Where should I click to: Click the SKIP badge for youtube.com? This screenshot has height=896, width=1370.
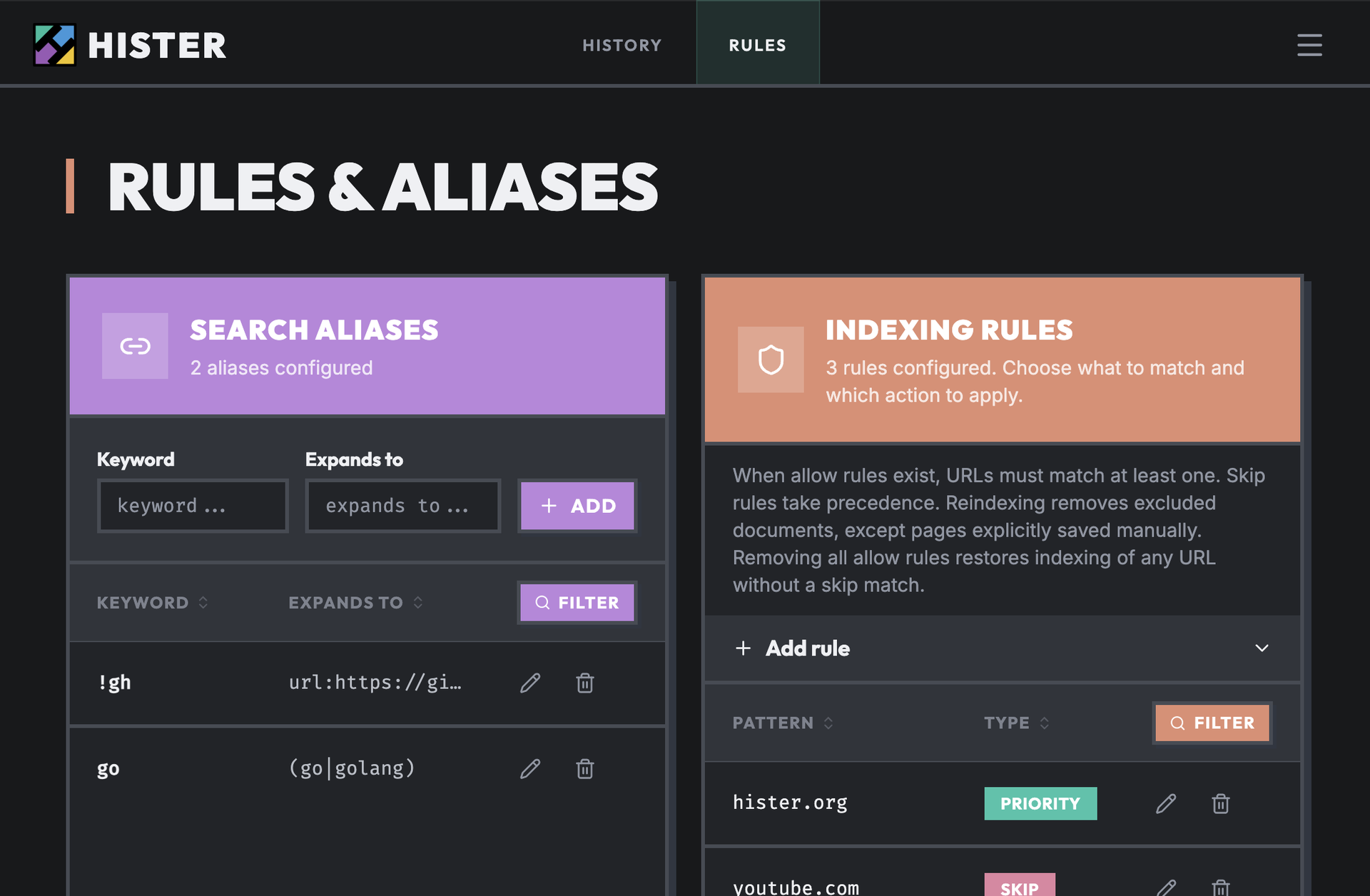(1020, 885)
